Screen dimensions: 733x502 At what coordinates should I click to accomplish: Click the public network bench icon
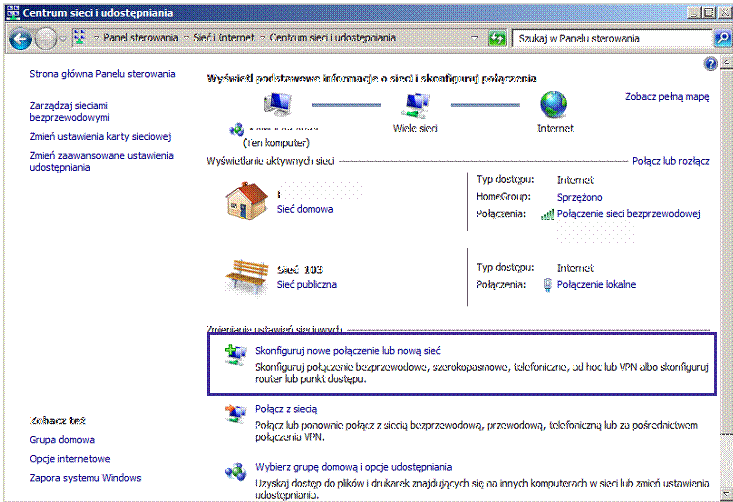[x=247, y=277]
